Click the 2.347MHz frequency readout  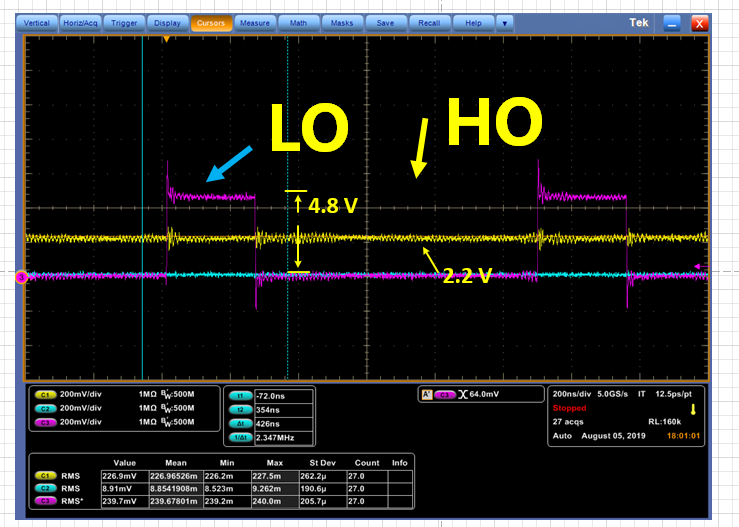pyautogui.click(x=284, y=437)
